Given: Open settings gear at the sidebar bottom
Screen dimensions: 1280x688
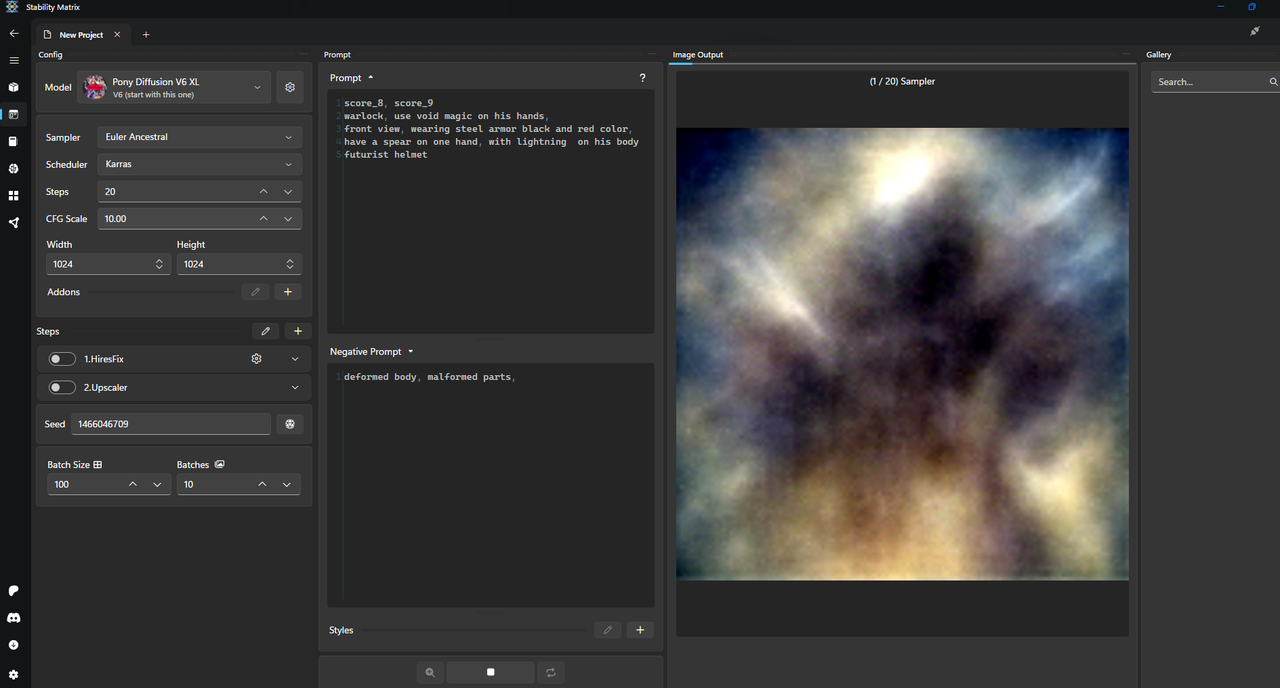Looking at the screenshot, I should [14, 675].
